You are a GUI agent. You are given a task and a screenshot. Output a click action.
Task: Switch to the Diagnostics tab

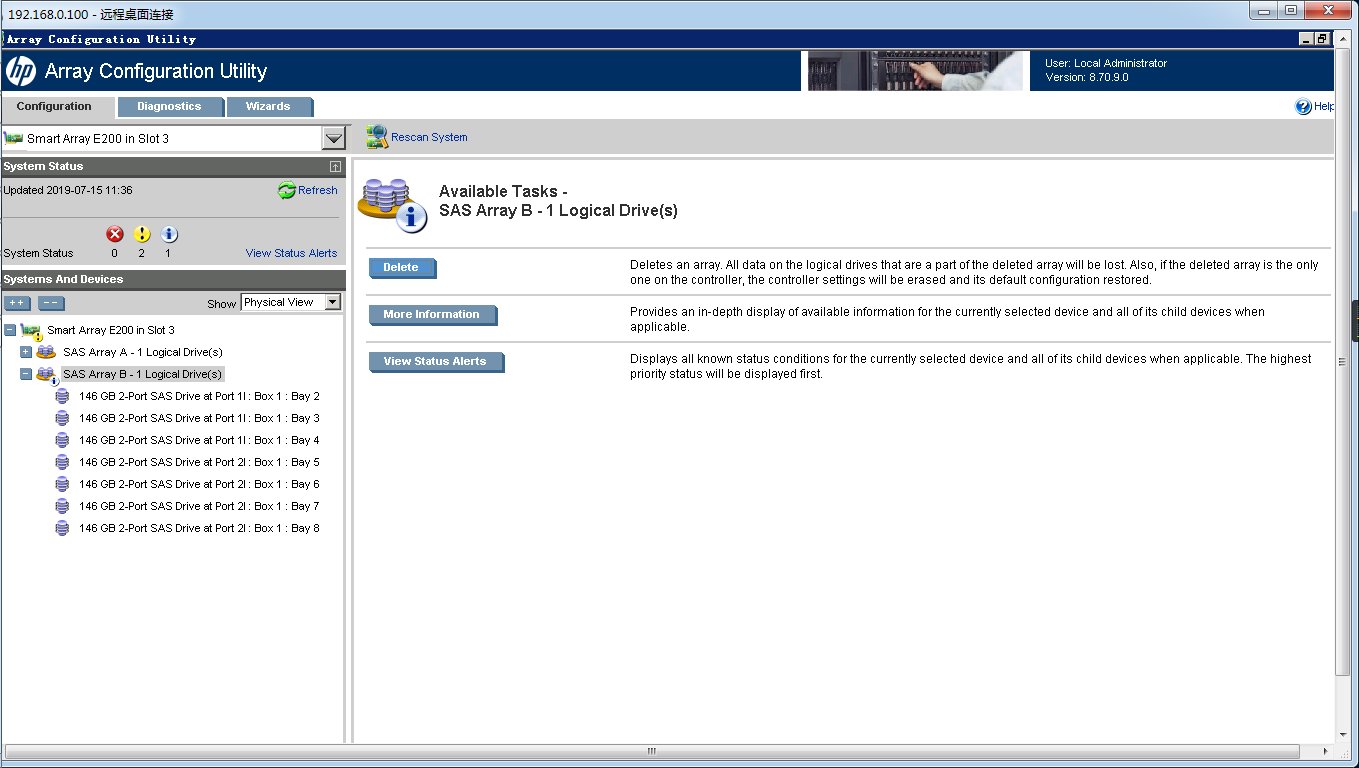click(169, 106)
